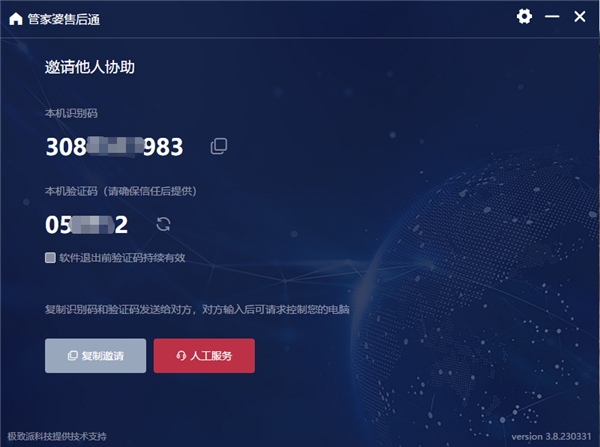Click the version 3.8.230331 label

click(x=551, y=436)
